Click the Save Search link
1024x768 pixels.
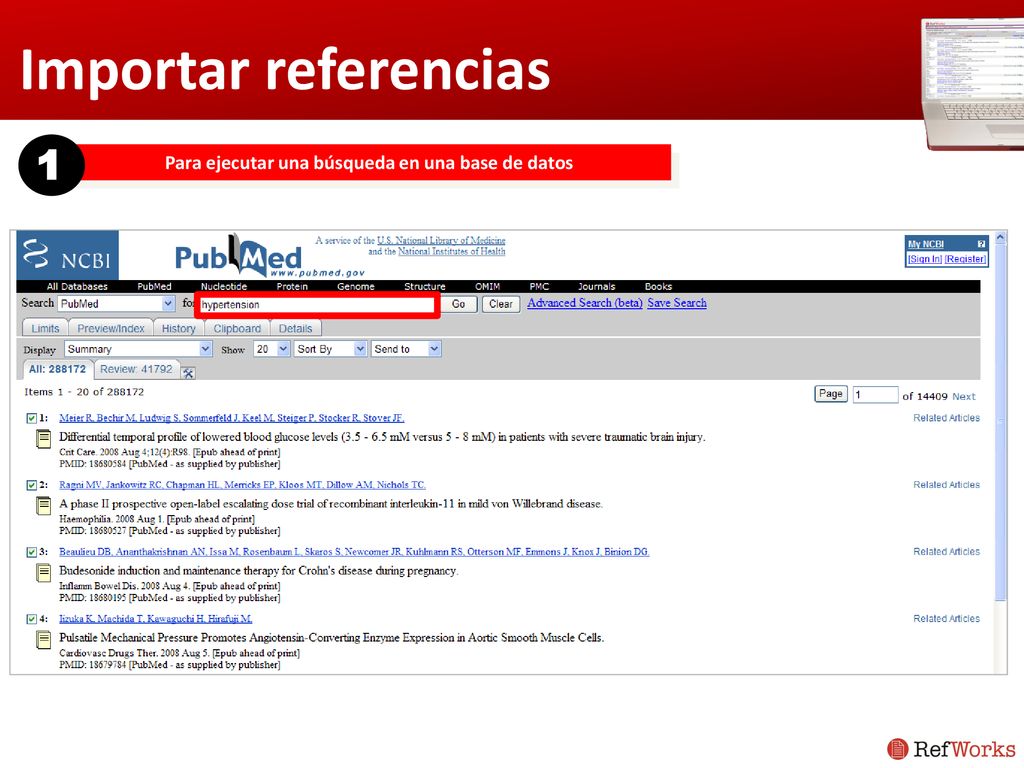tap(677, 303)
